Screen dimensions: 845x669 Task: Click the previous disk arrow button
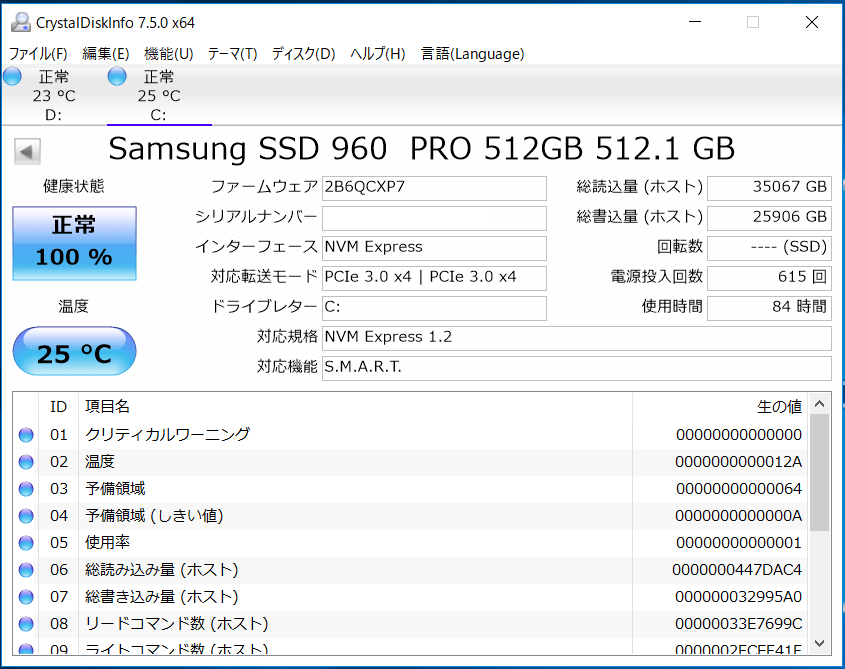tap(27, 151)
